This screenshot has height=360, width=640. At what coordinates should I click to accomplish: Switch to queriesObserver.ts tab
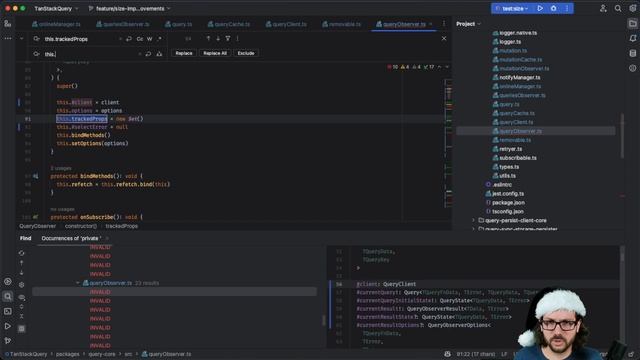(x=122, y=24)
